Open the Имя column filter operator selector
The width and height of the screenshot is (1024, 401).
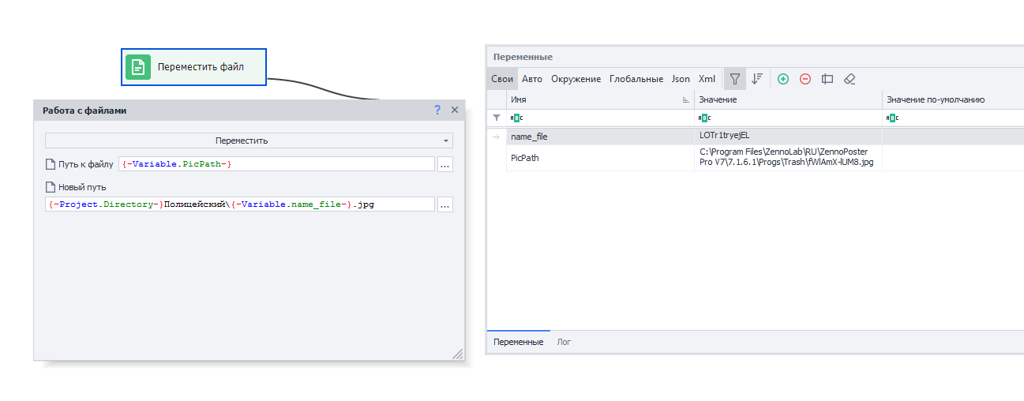(517, 118)
